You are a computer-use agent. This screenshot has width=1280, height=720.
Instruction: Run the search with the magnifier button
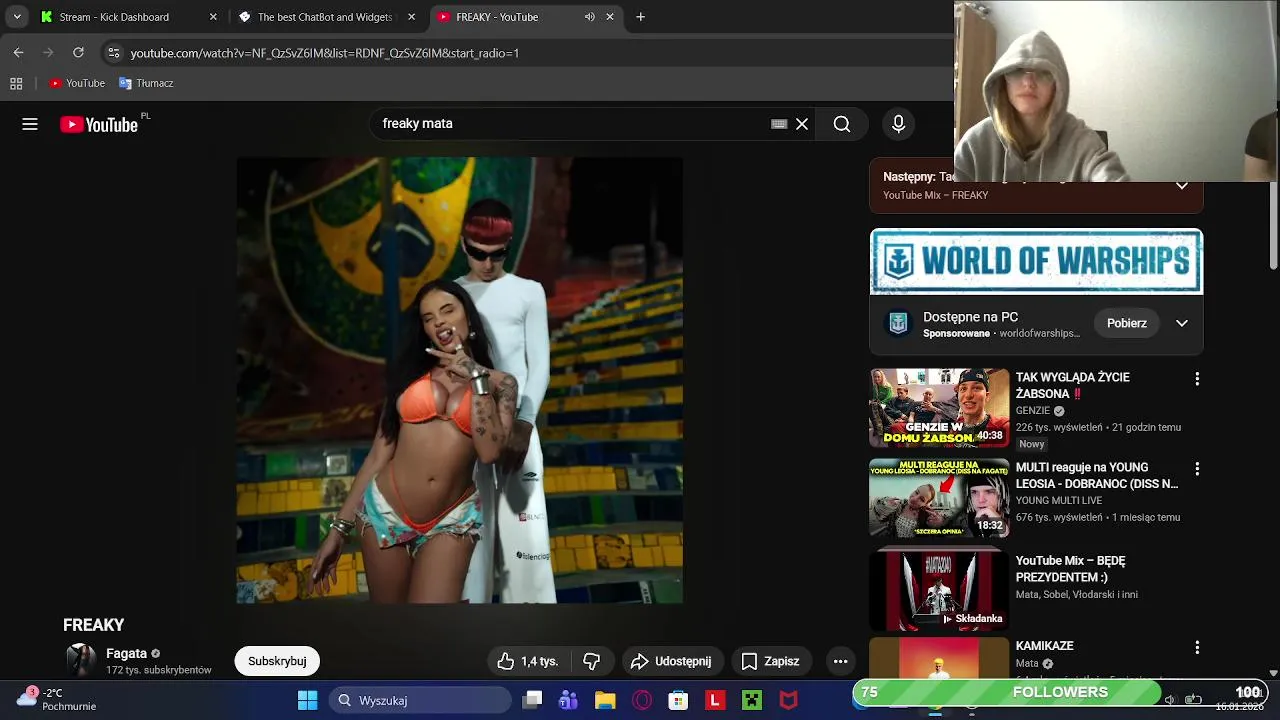click(x=842, y=124)
